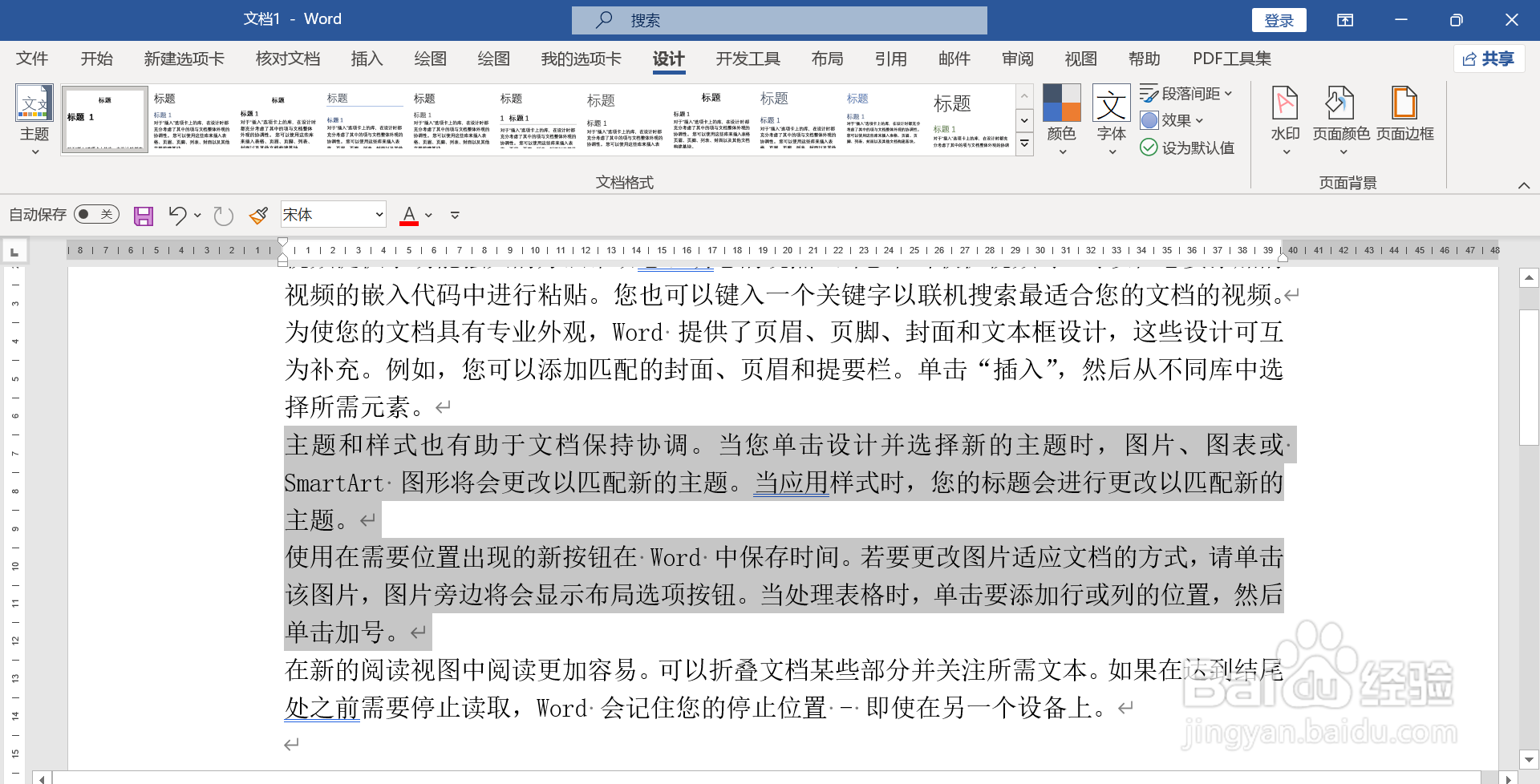Viewport: 1540px width, 784px height.
Task: Open the Effects (效果) menu
Action: [x=1172, y=120]
